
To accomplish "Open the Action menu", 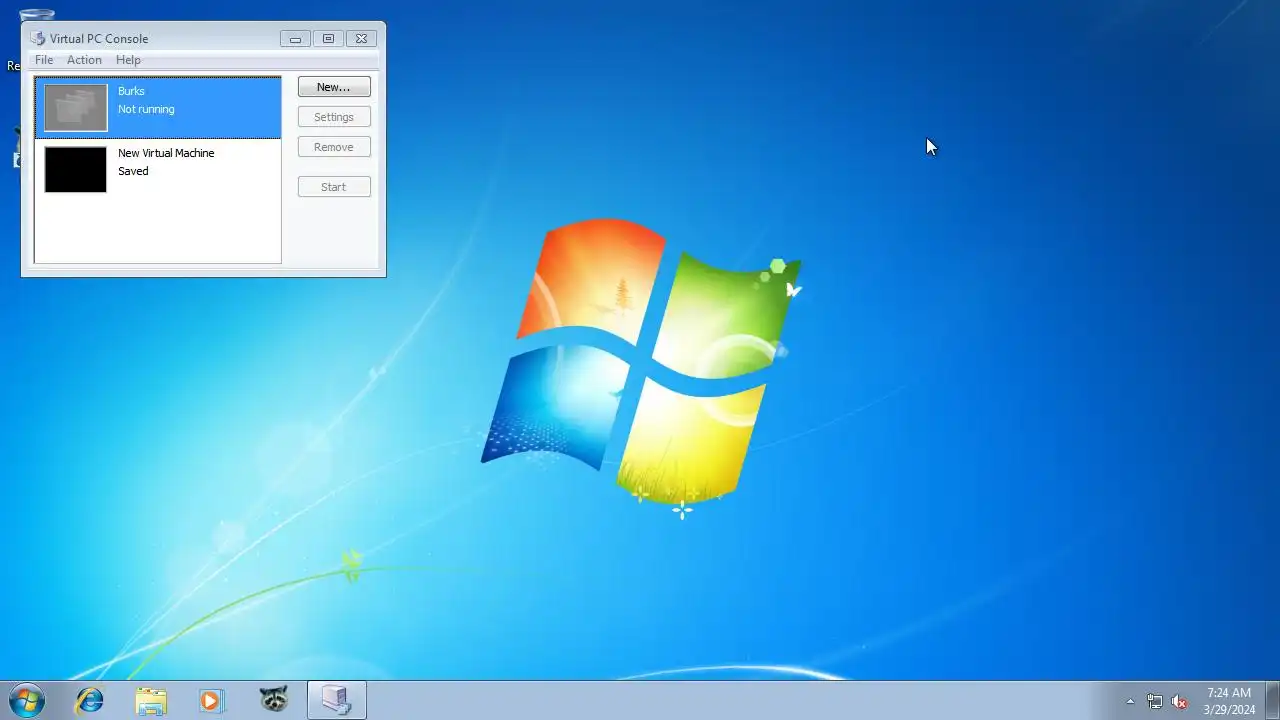I will coord(84,60).
